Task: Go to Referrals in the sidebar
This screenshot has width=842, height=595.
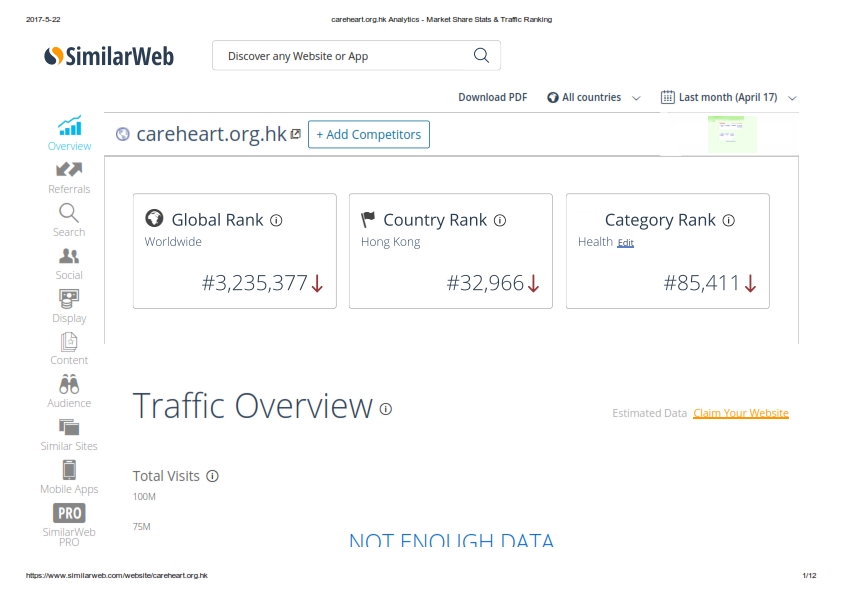Action: [x=69, y=178]
